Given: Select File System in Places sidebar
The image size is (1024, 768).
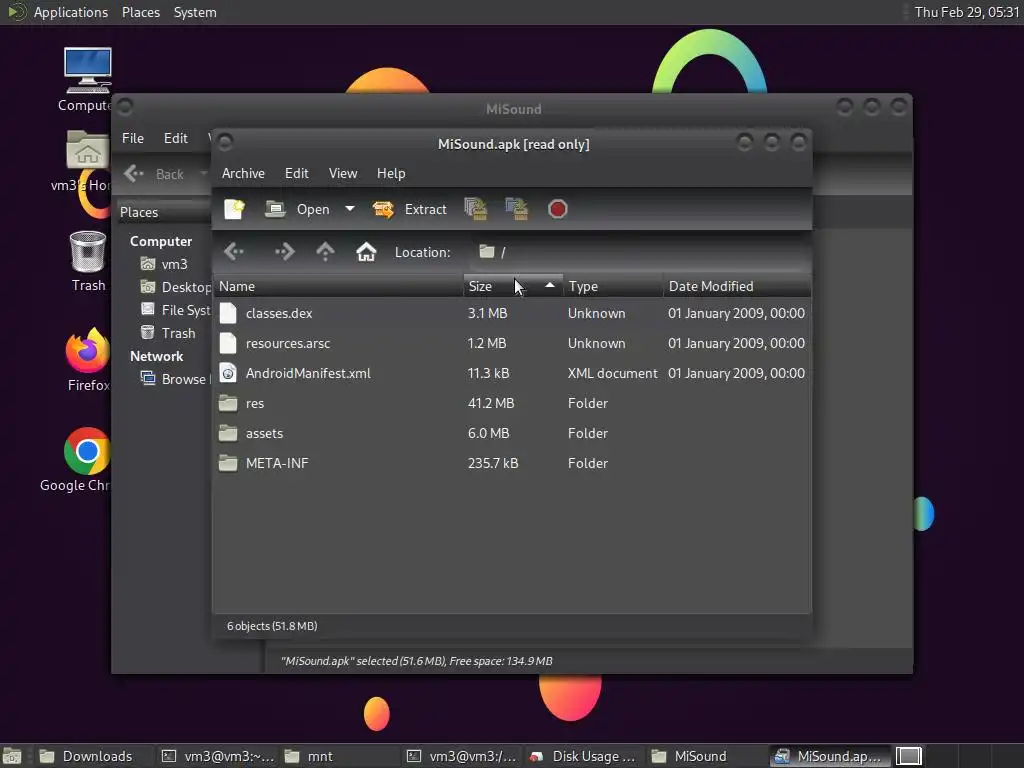Looking at the screenshot, I should (175, 310).
